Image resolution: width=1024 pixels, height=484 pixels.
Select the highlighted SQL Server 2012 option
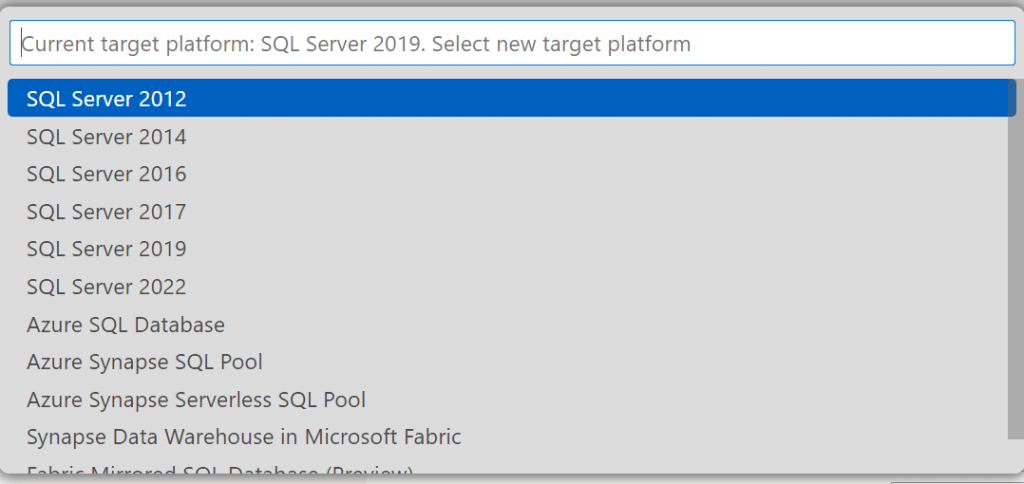pos(106,99)
